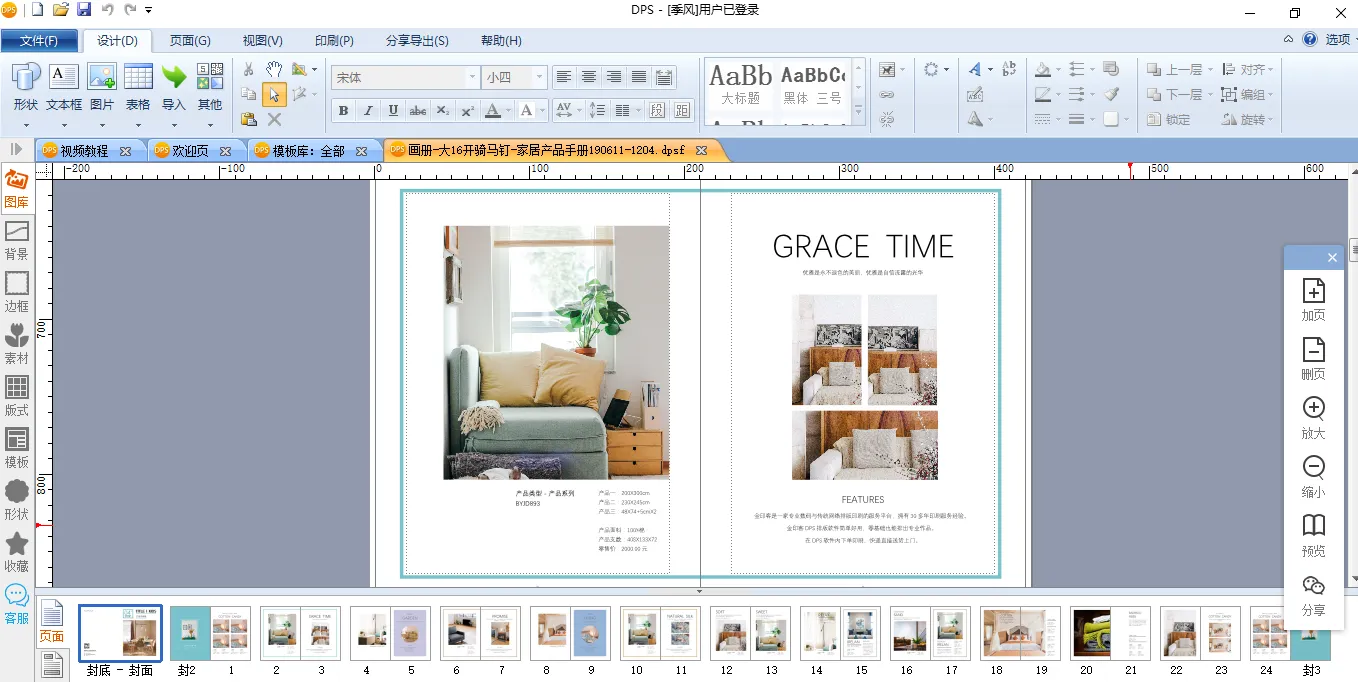
Task: Select the page 4-5 spread thumbnail
Action: pos(390,633)
